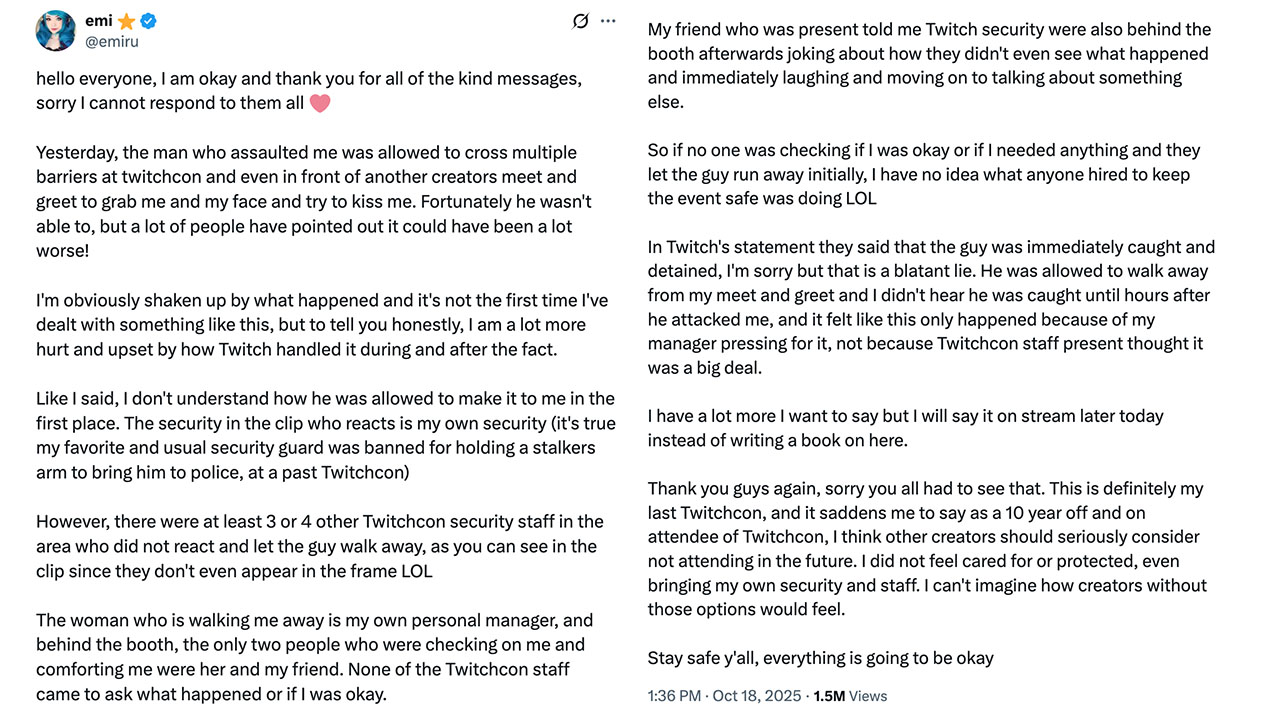Image resolution: width=1280 pixels, height=720 pixels.
Task: Open Grok actions for this post
Action: (580, 21)
